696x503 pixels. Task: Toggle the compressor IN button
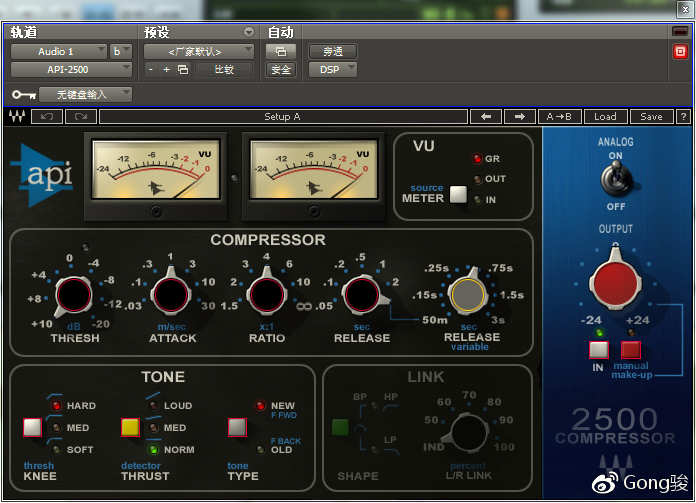tap(598, 350)
